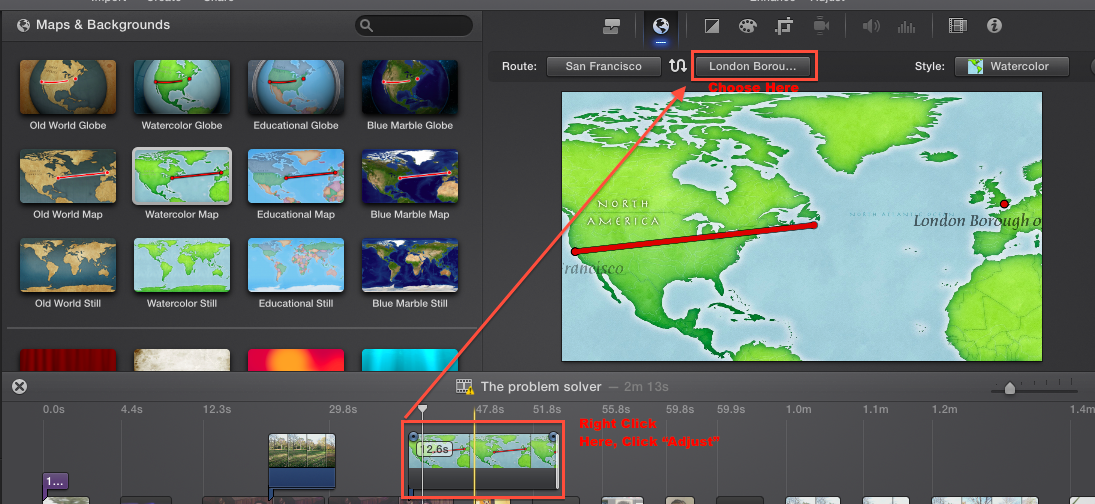
Task: Select the Blue Marble Still map
Action: click(x=410, y=265)
